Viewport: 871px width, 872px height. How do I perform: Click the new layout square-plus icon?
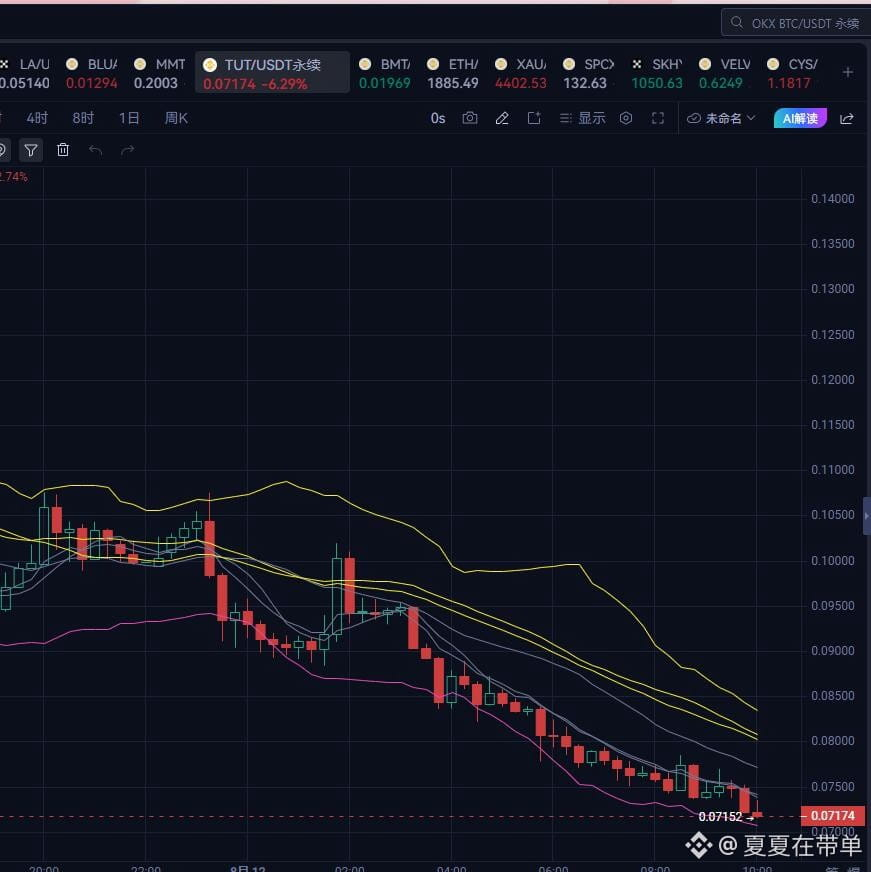point(534,118)
